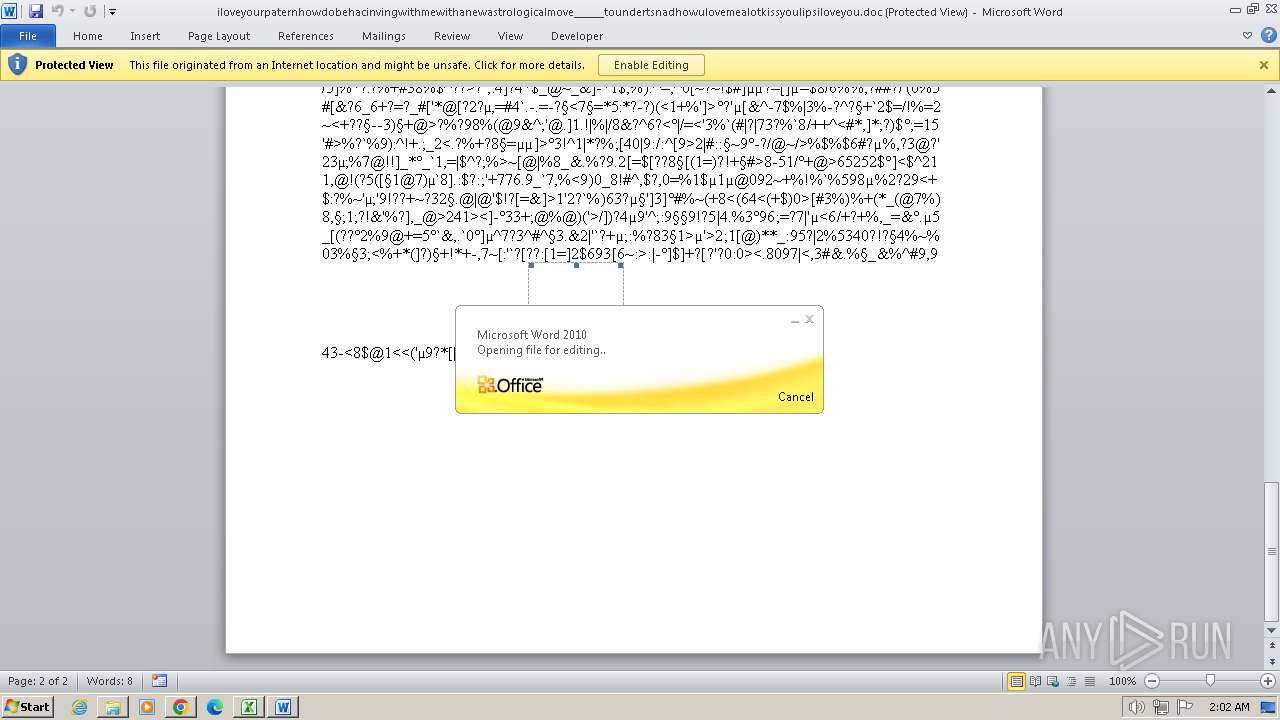This screenshot has height=720, width=1280.
Task: Click the Zoom In plus button
Action: click(x=1266, y=681)
